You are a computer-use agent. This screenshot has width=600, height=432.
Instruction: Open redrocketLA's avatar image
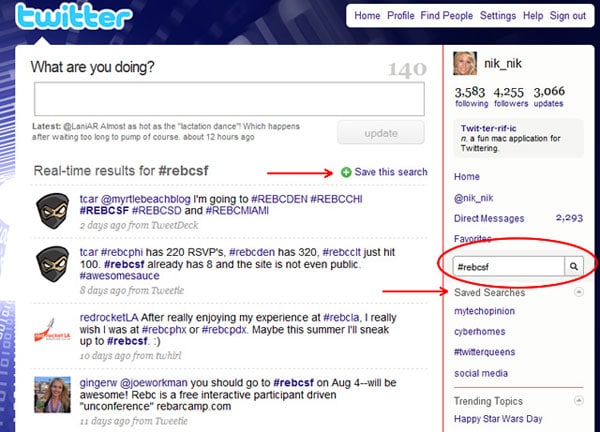coord(52,328)
